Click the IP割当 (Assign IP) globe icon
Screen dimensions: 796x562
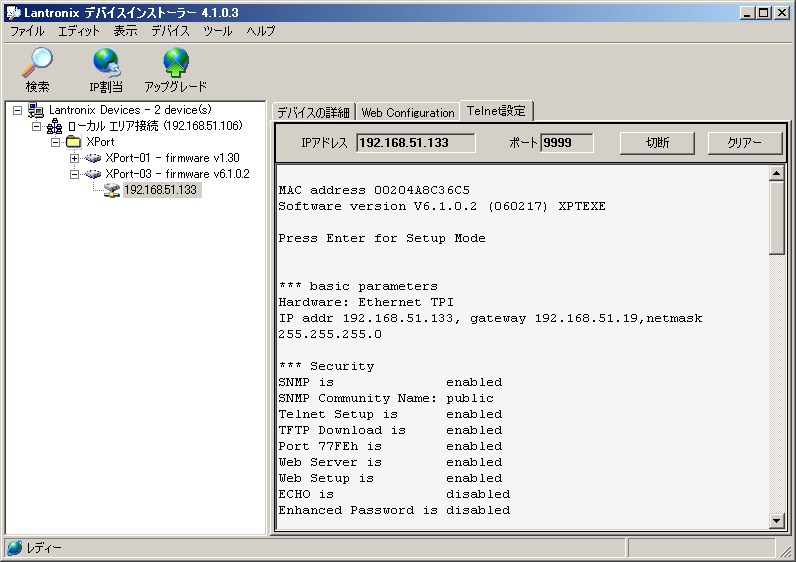tap(106, 62)
